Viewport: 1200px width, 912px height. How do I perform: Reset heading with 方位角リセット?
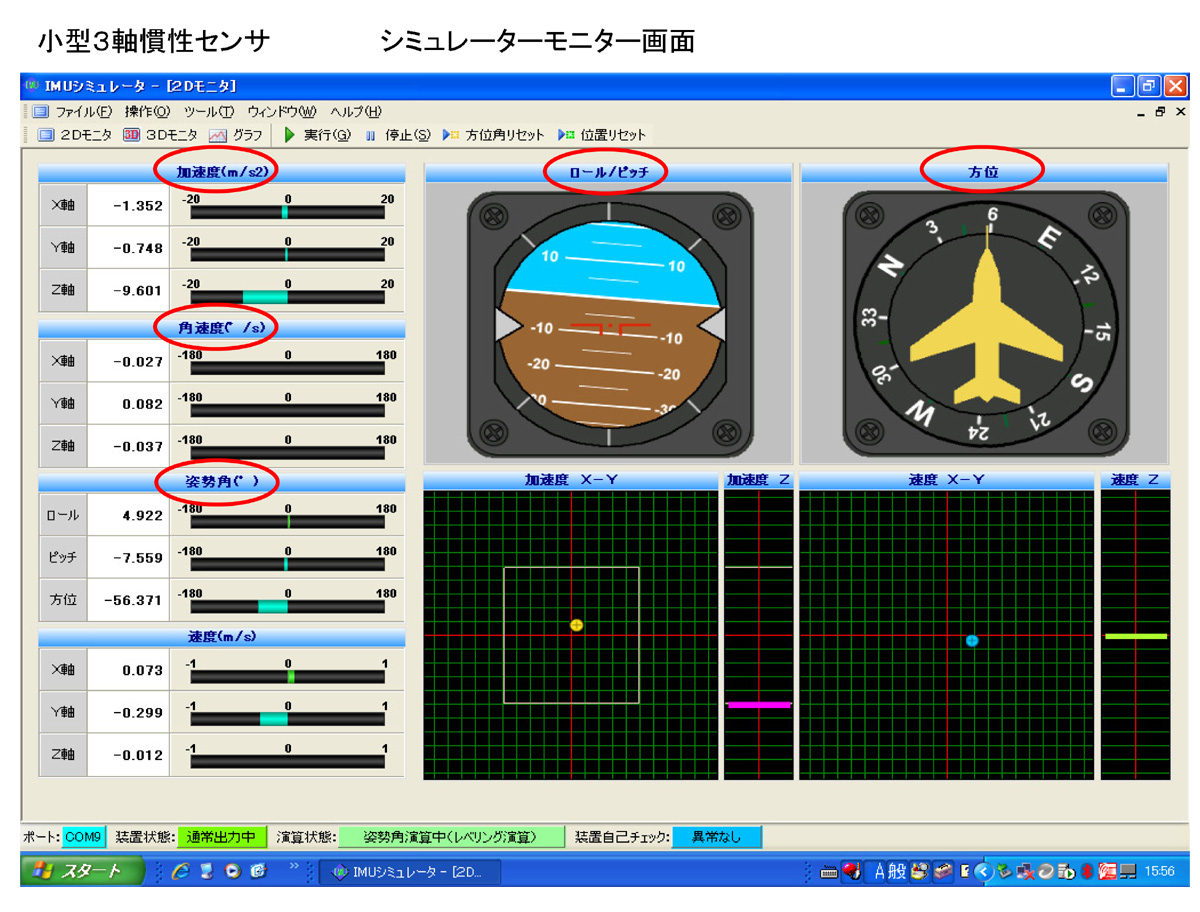[x=495, y=135]
